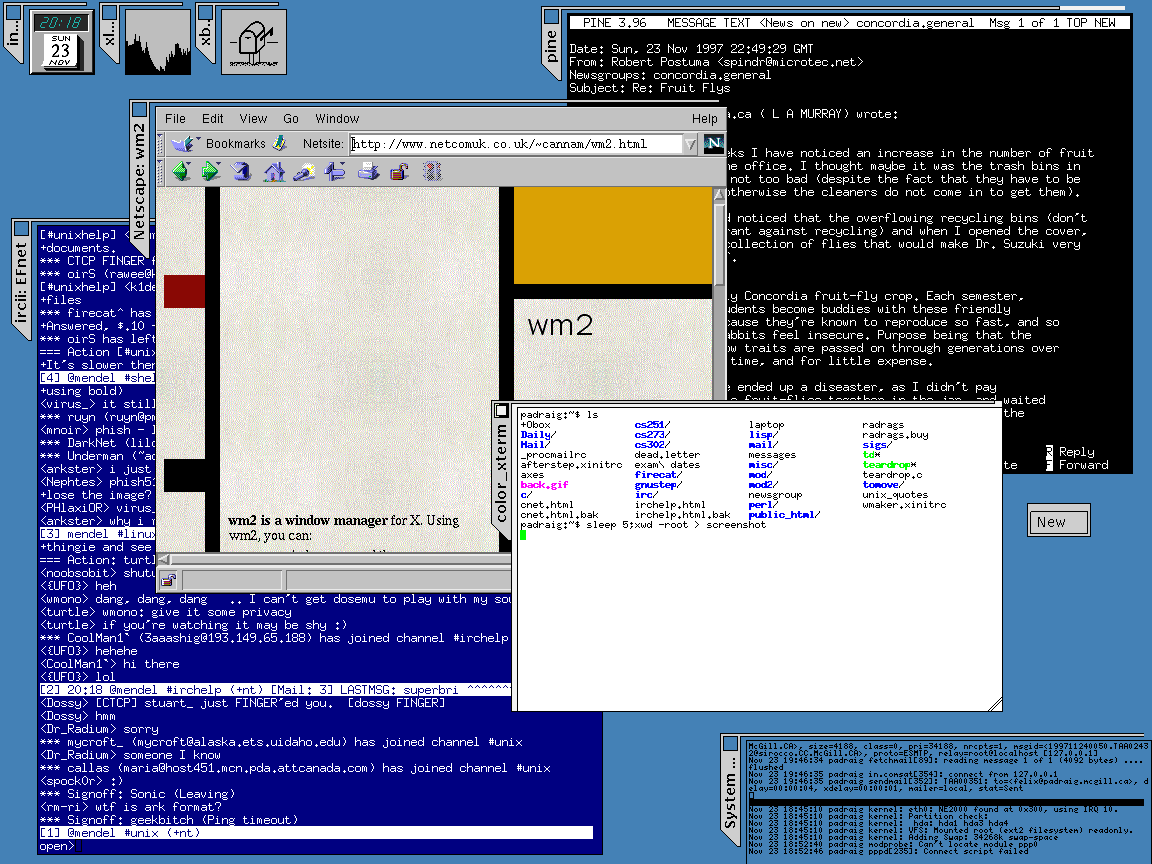
Task: Go to Home in Netscape toolbar
Action: point(274,172)
